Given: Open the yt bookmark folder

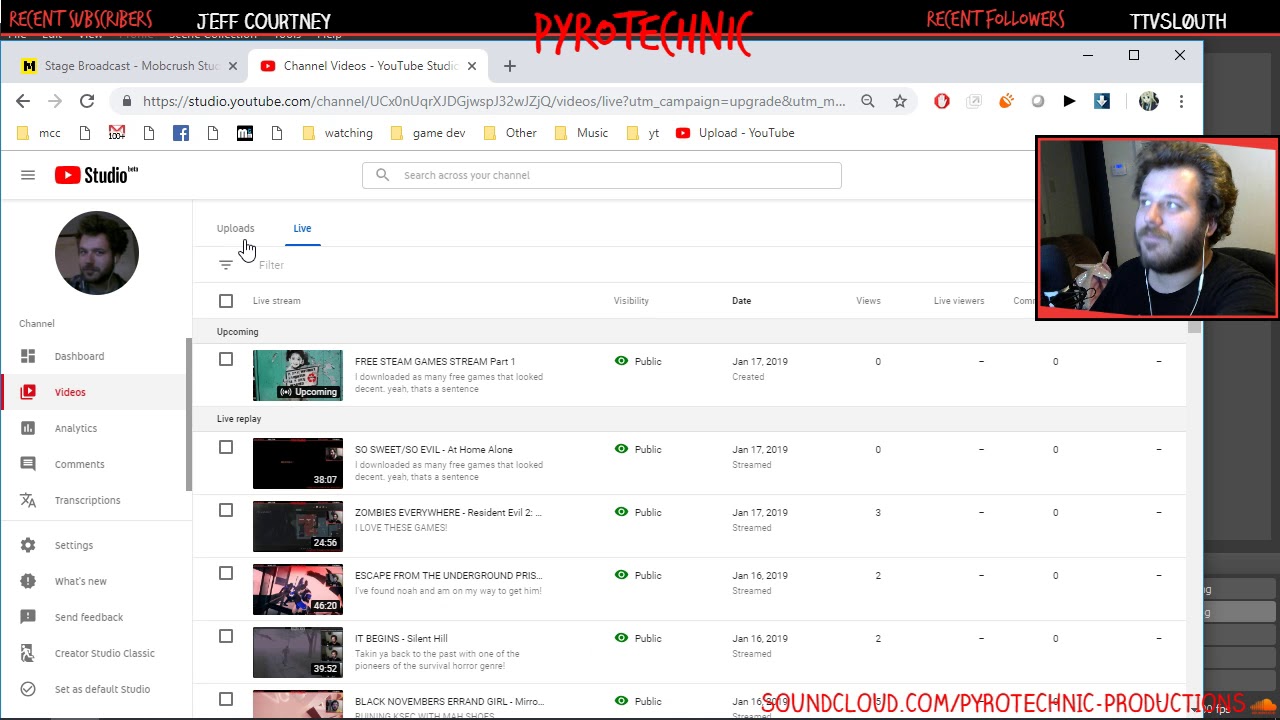Looking at the screenshot, I should 642,133.
